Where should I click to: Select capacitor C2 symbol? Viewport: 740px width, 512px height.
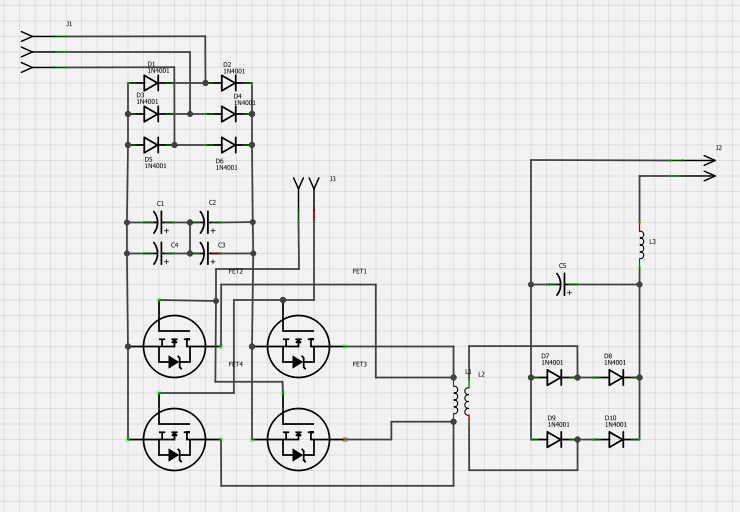pos(206,222)
